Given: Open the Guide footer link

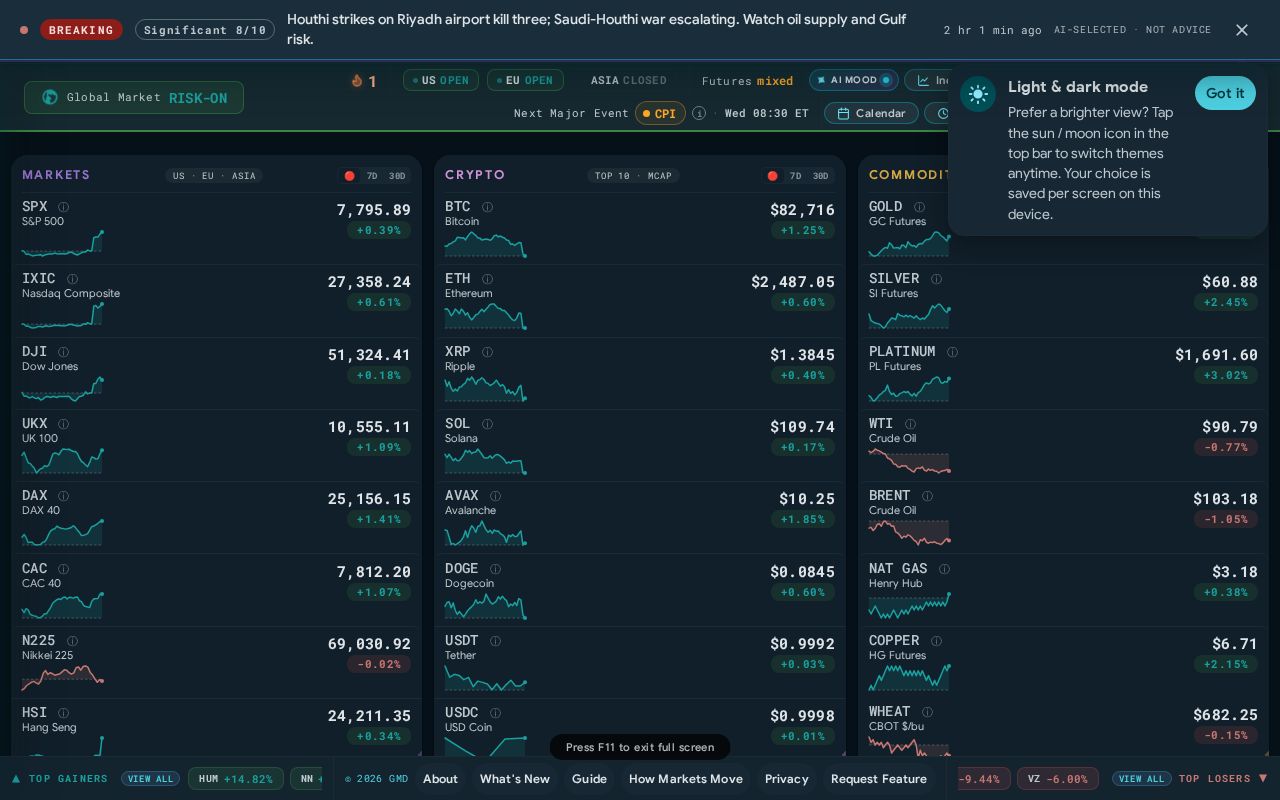Looking at the screenshot, I should [589, 779].
